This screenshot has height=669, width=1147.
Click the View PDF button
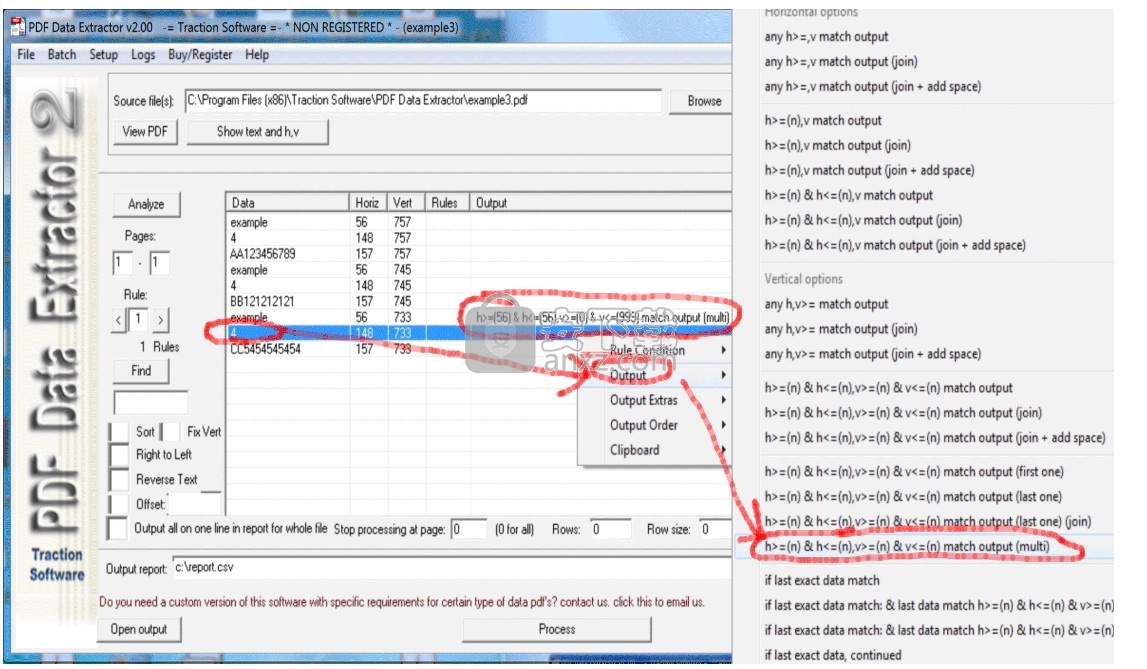pos(145,132)
